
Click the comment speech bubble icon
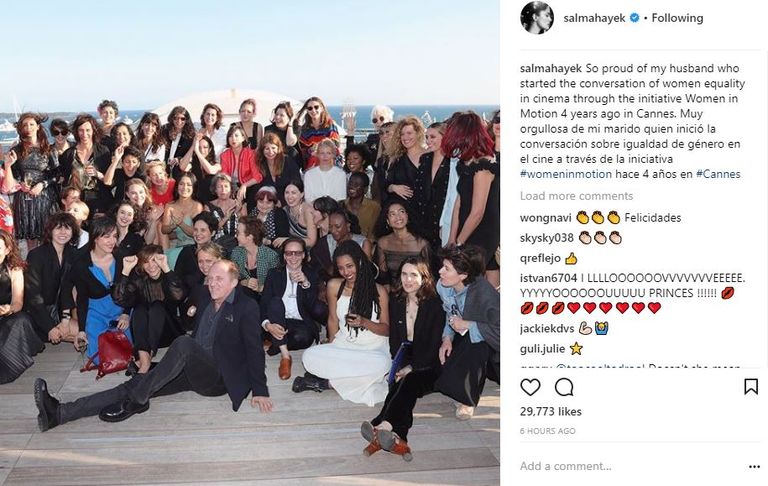coord(564,387)
